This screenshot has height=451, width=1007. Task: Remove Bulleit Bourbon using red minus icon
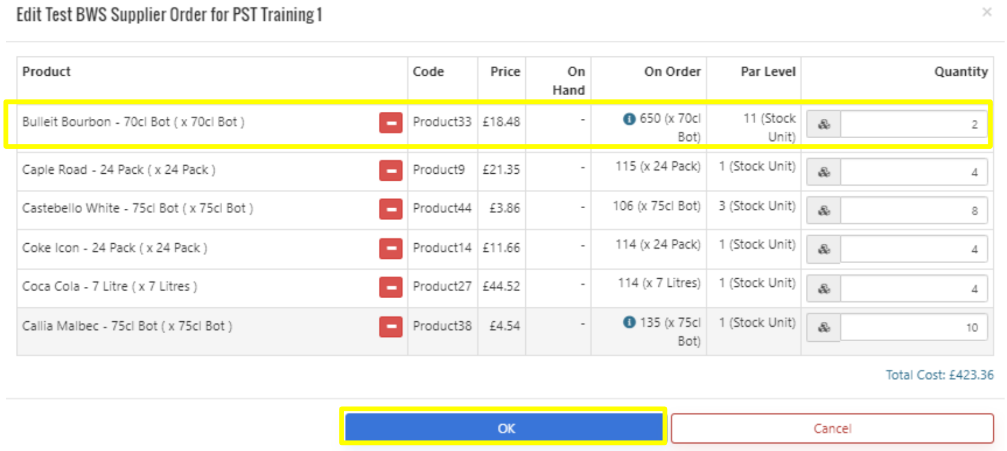point(390,123)
